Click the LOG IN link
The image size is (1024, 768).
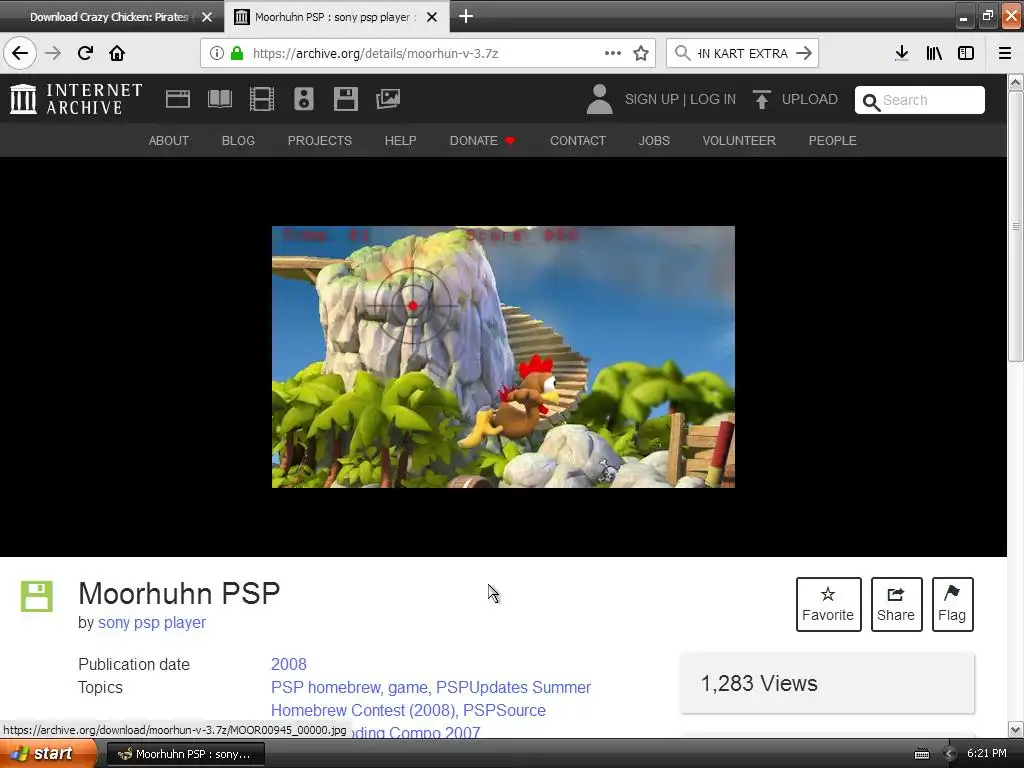click(x=713, y=99)
